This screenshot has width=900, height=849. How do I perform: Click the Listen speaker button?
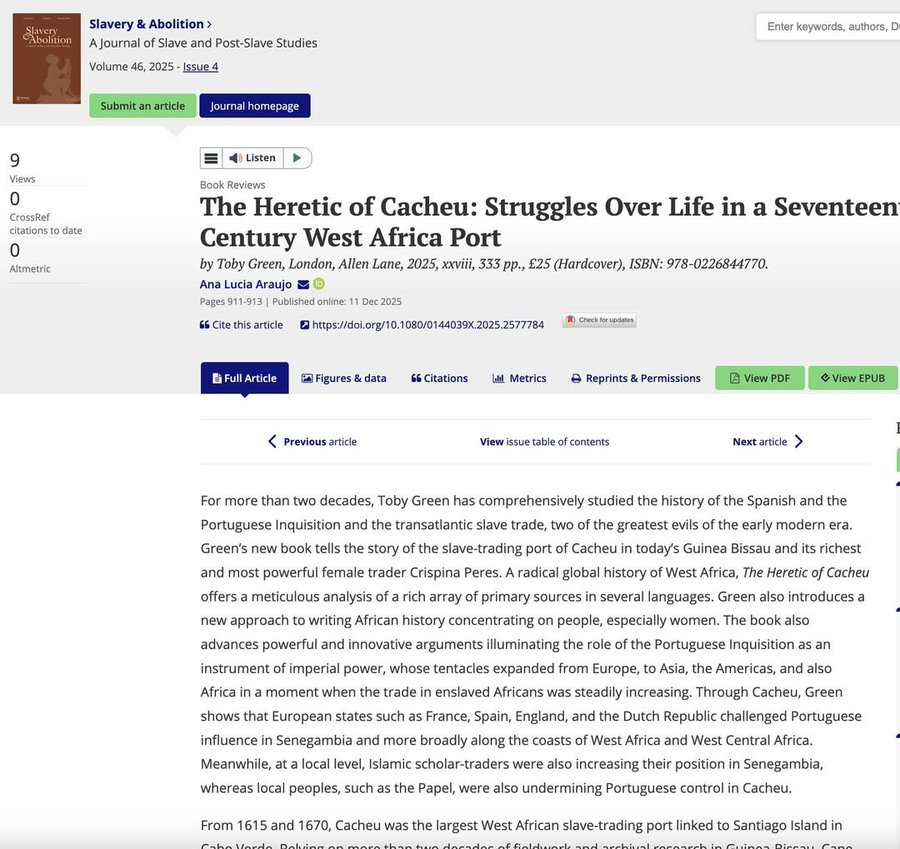(x=252, y=158)
